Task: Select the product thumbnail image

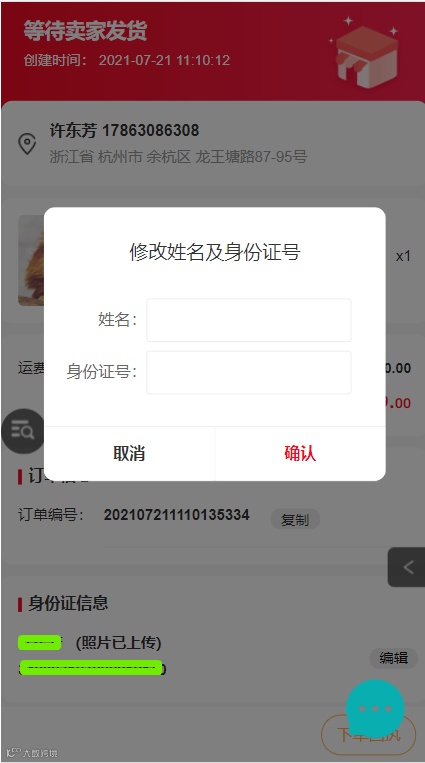Action: pos(31,260)
